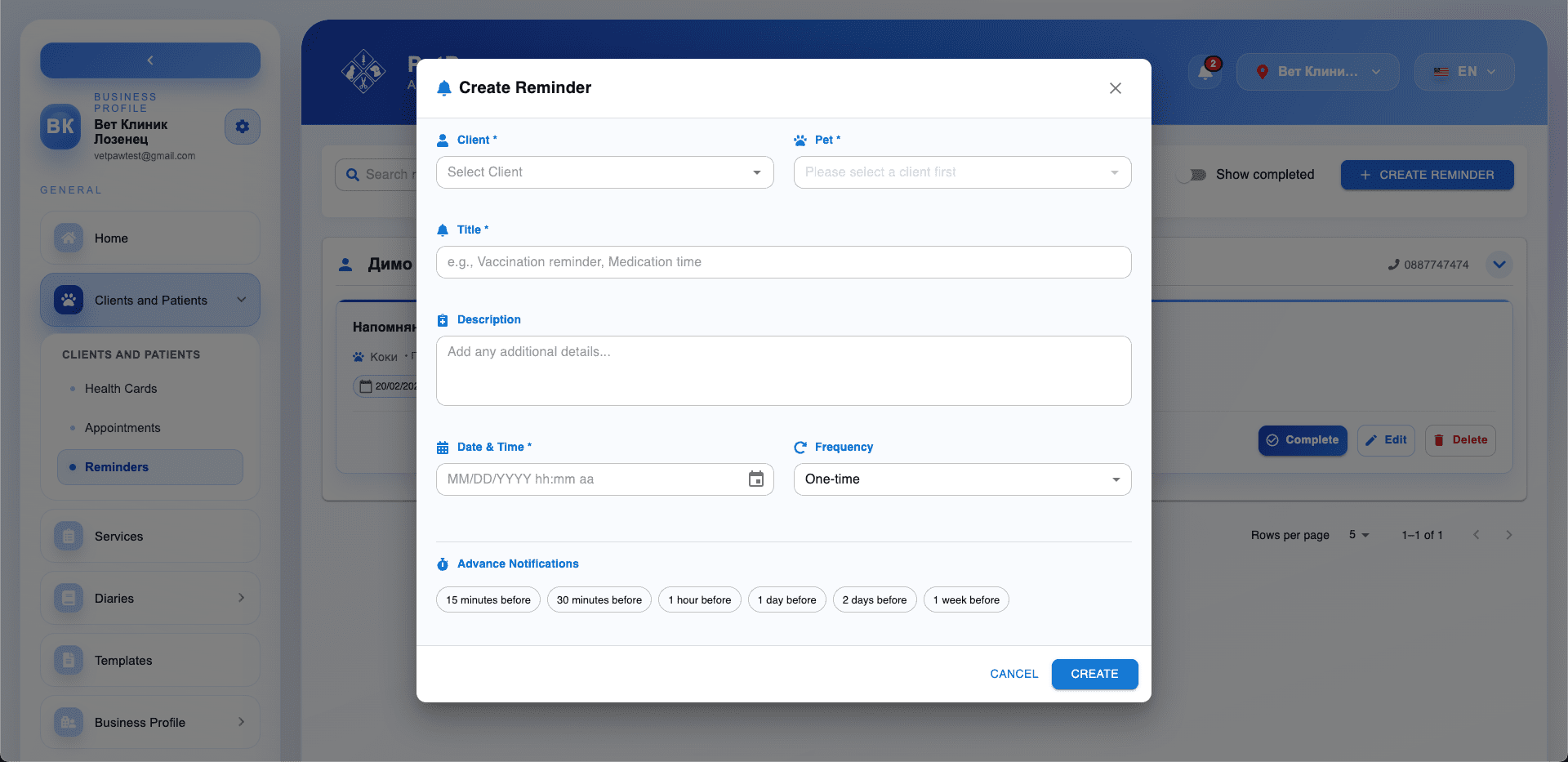The image size is (1568, 762).
Task: Open the notifications bell with badge
Action: click(1205, 72)
